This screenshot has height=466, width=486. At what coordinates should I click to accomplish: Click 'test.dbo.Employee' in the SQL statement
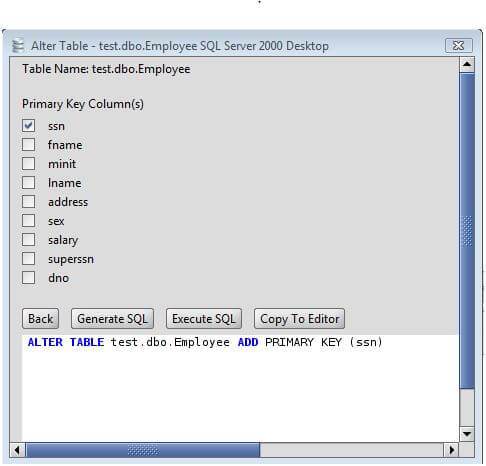170,342
